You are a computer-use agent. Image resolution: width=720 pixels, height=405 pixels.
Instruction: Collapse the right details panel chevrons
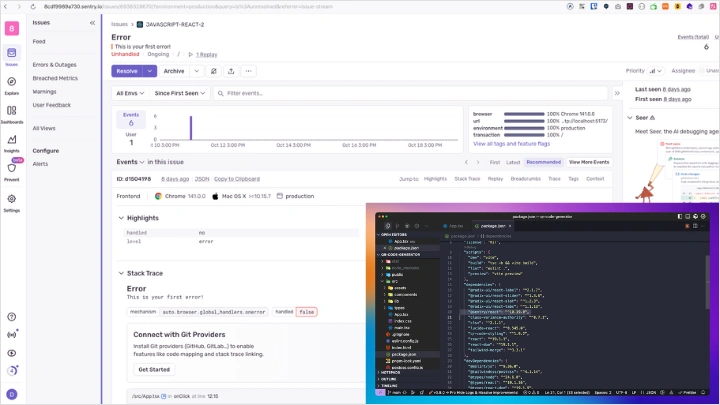(617, 93)
